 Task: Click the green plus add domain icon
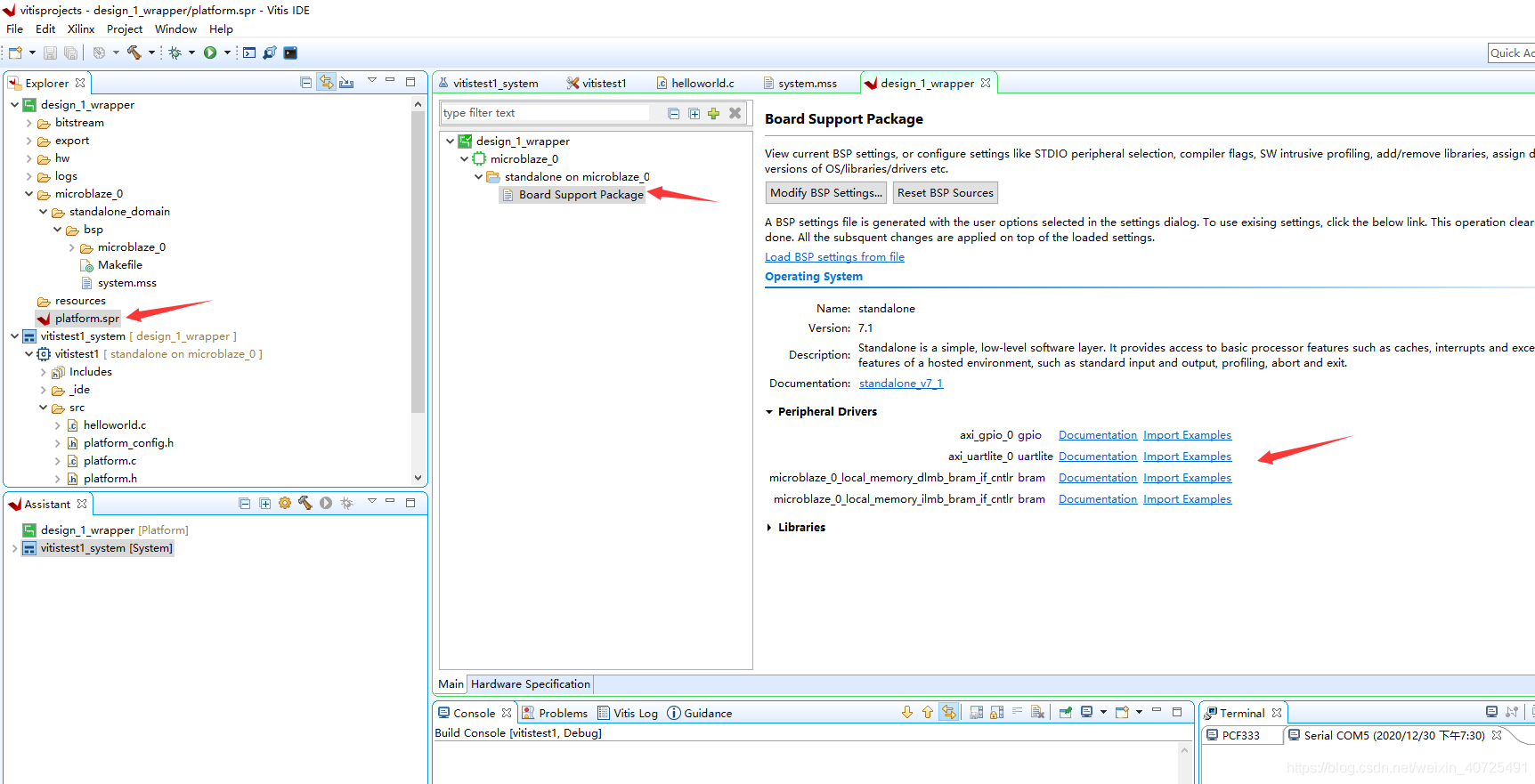coord(713,113)
